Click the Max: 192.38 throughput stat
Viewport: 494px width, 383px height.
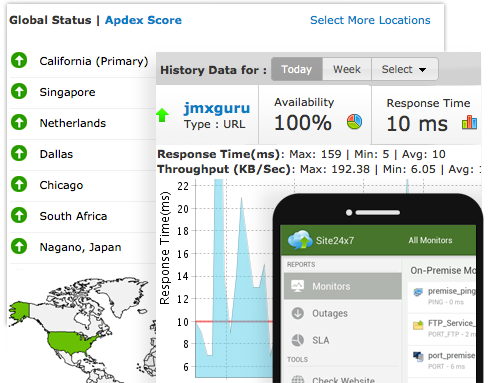pos(335,169)
